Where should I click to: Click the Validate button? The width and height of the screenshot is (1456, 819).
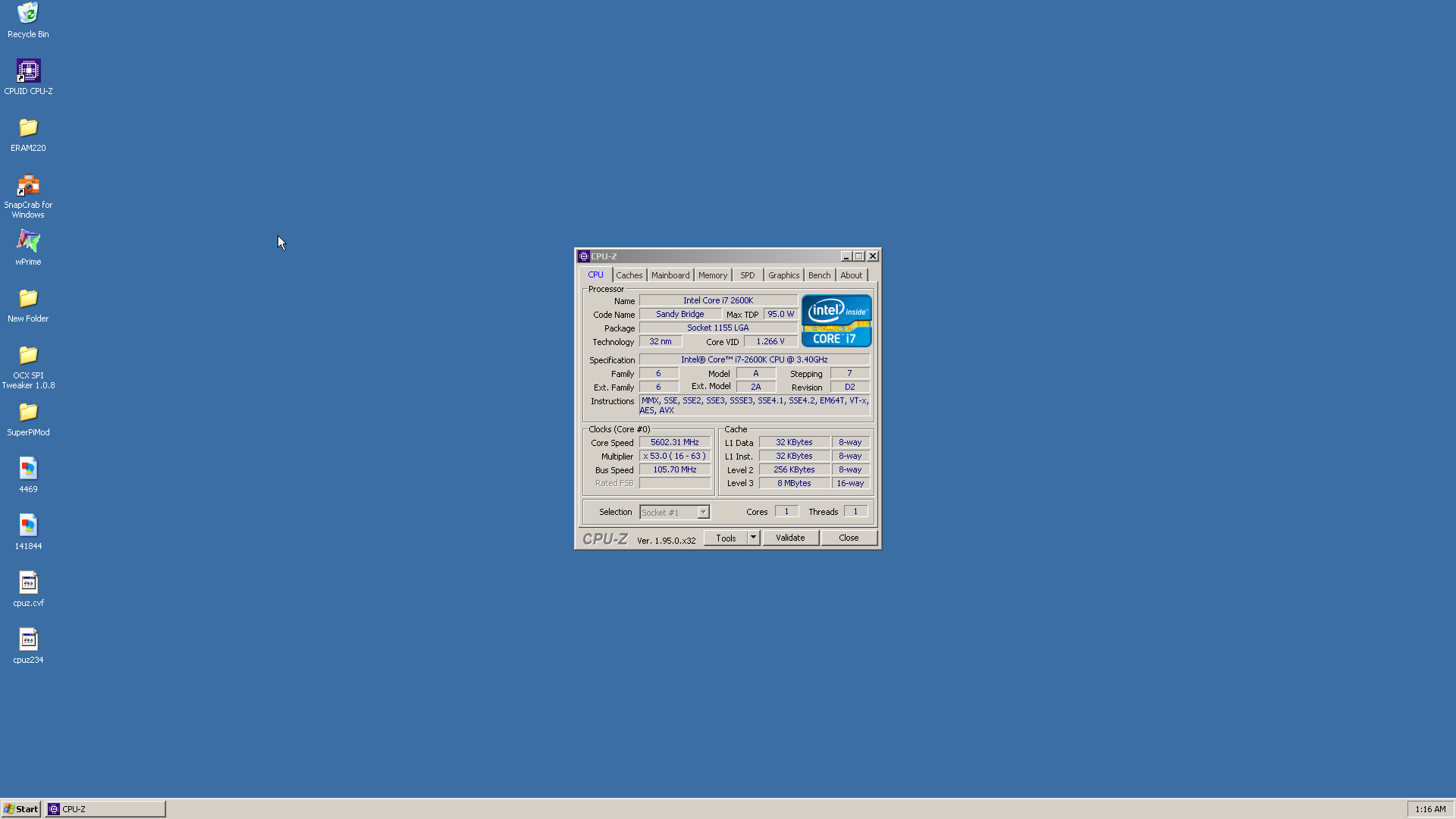[790, 538]
